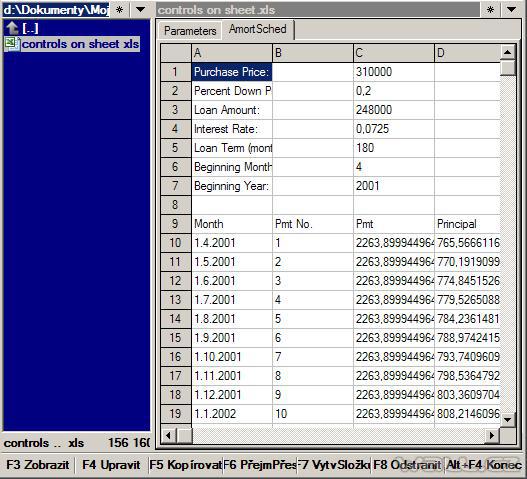The height and width of the screenshot is (479, 527).
Task: Click F5 Kopírovat button
Action: [x=185, y=465]
